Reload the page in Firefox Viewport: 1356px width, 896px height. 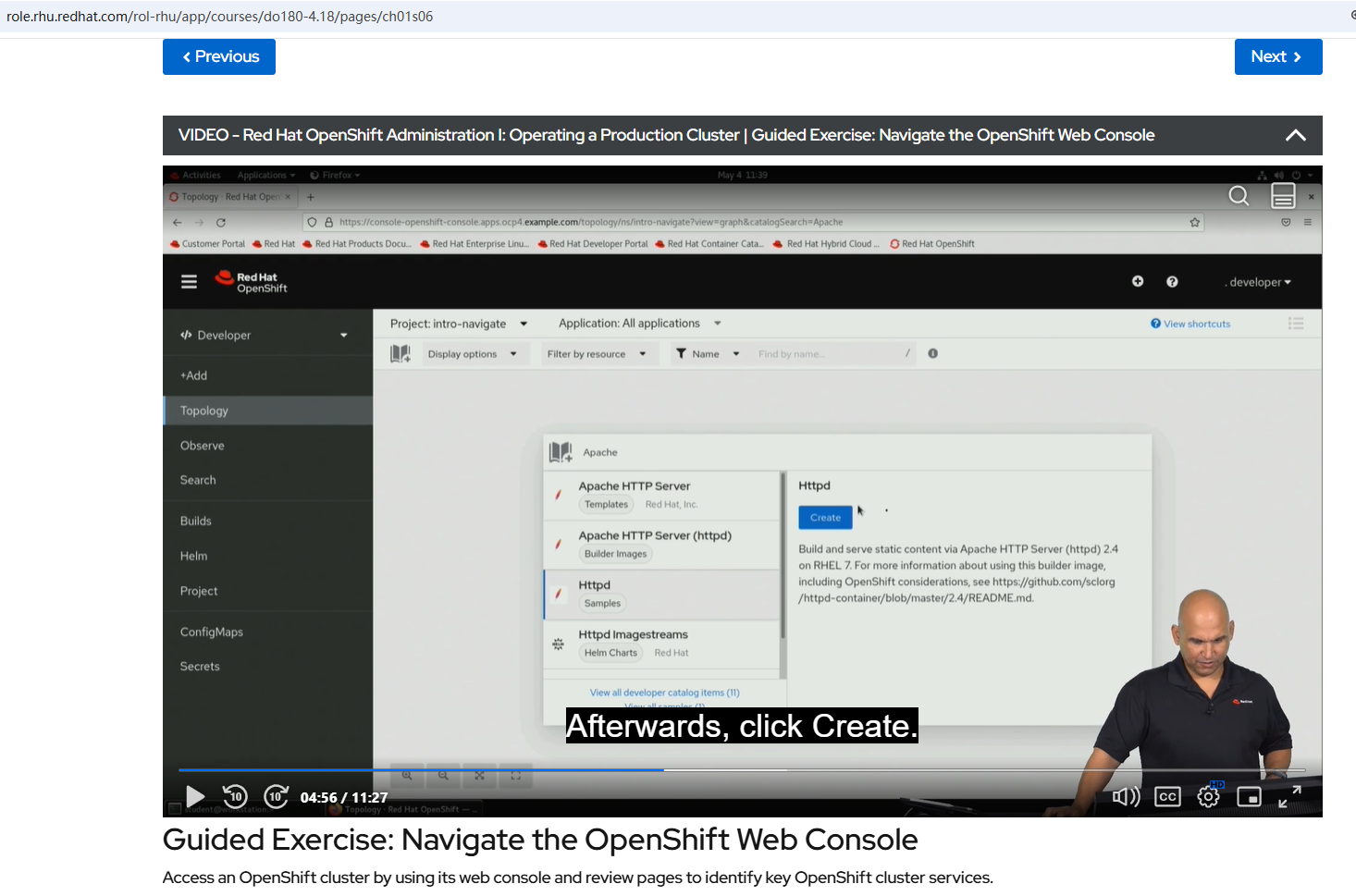[221, 222]
